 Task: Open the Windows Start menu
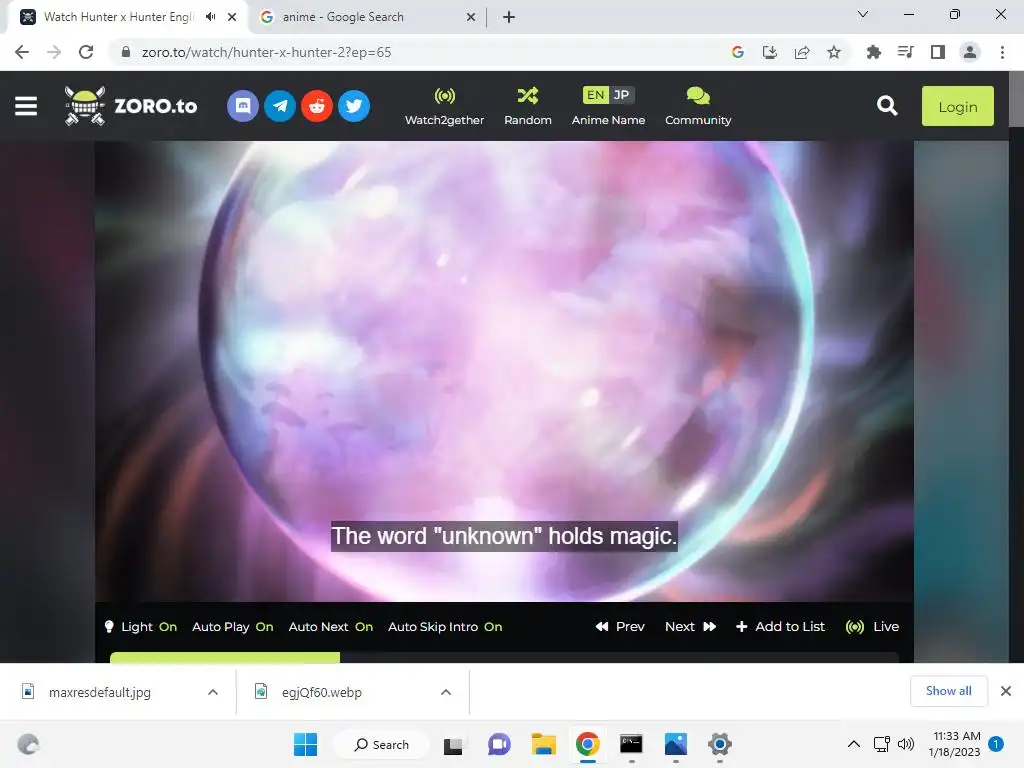point(305,744)
